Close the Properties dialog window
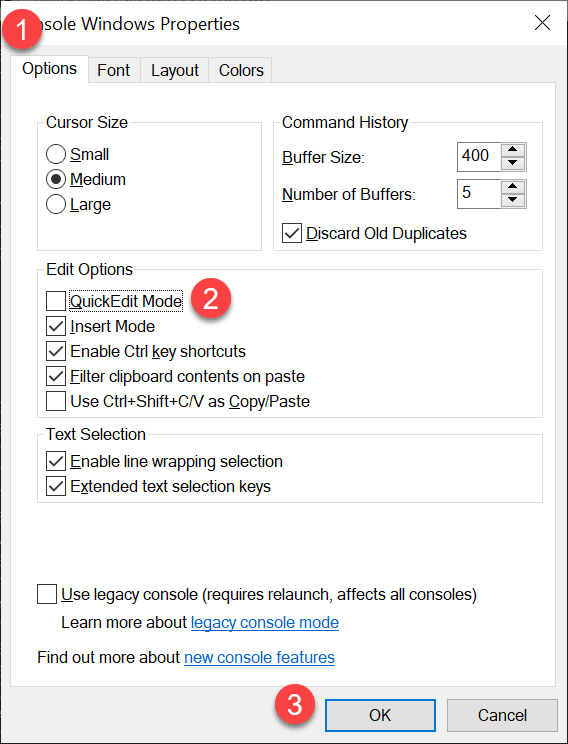The image size is (568, 744). pos(542,23)
